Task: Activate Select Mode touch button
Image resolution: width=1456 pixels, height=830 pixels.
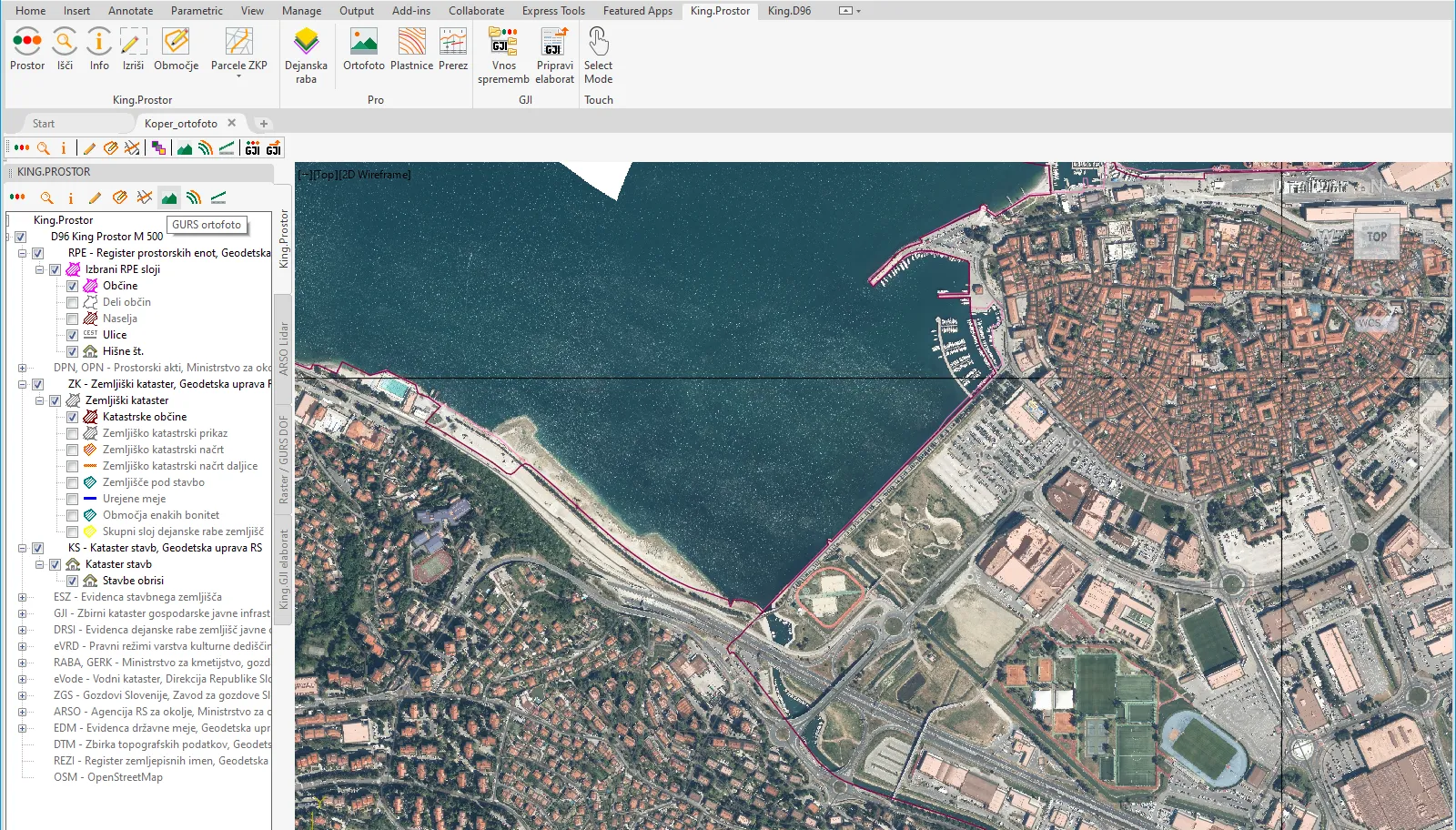Action: 598,42
